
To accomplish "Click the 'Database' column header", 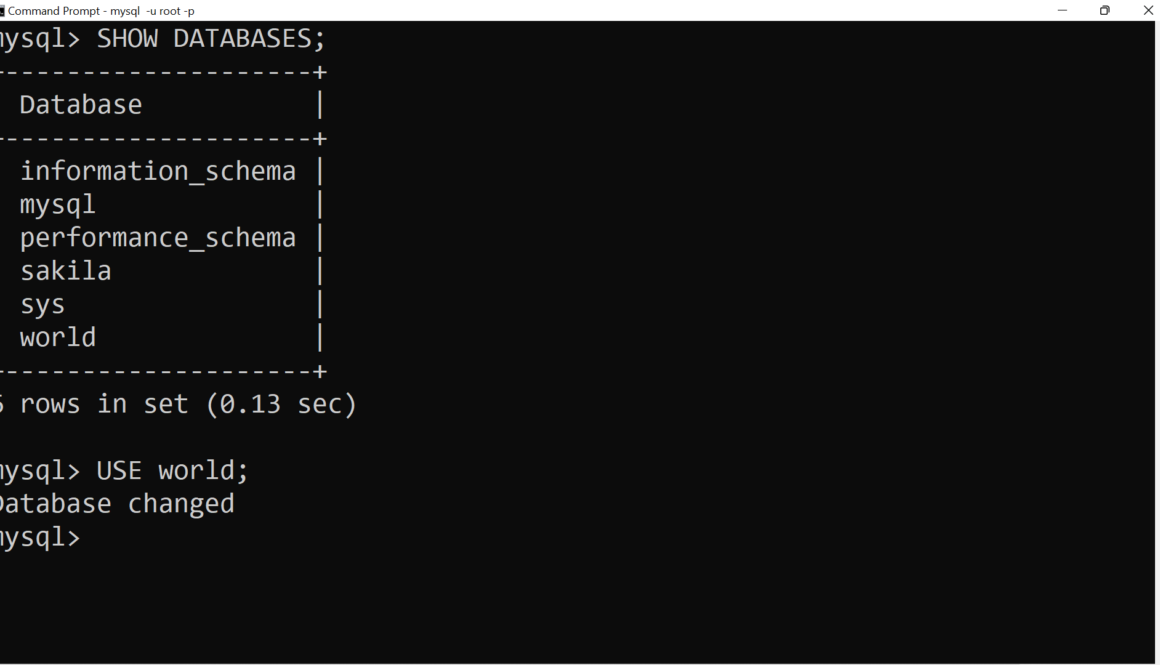I will tap(81, 105).
